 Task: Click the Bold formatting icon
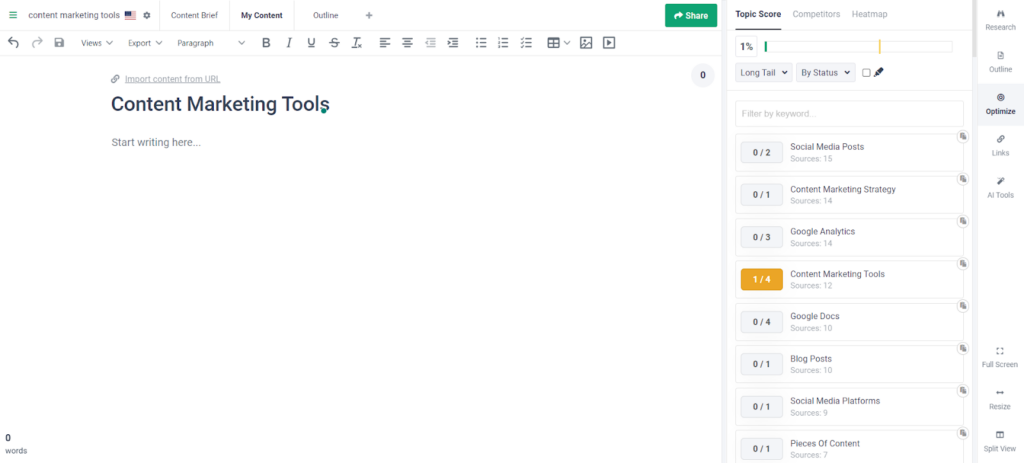266,43
